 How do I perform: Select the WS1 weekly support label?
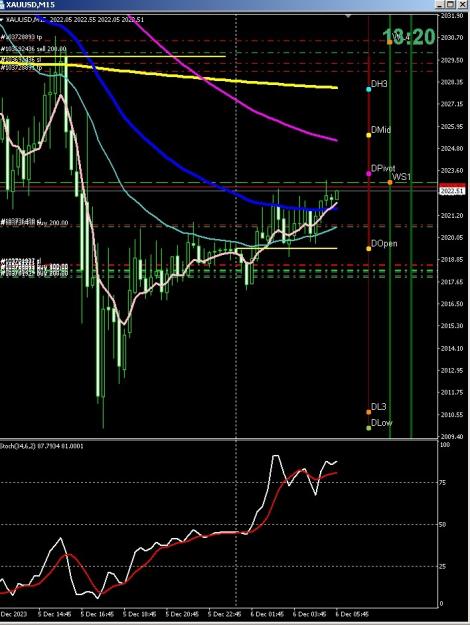(x=401, y=177)
